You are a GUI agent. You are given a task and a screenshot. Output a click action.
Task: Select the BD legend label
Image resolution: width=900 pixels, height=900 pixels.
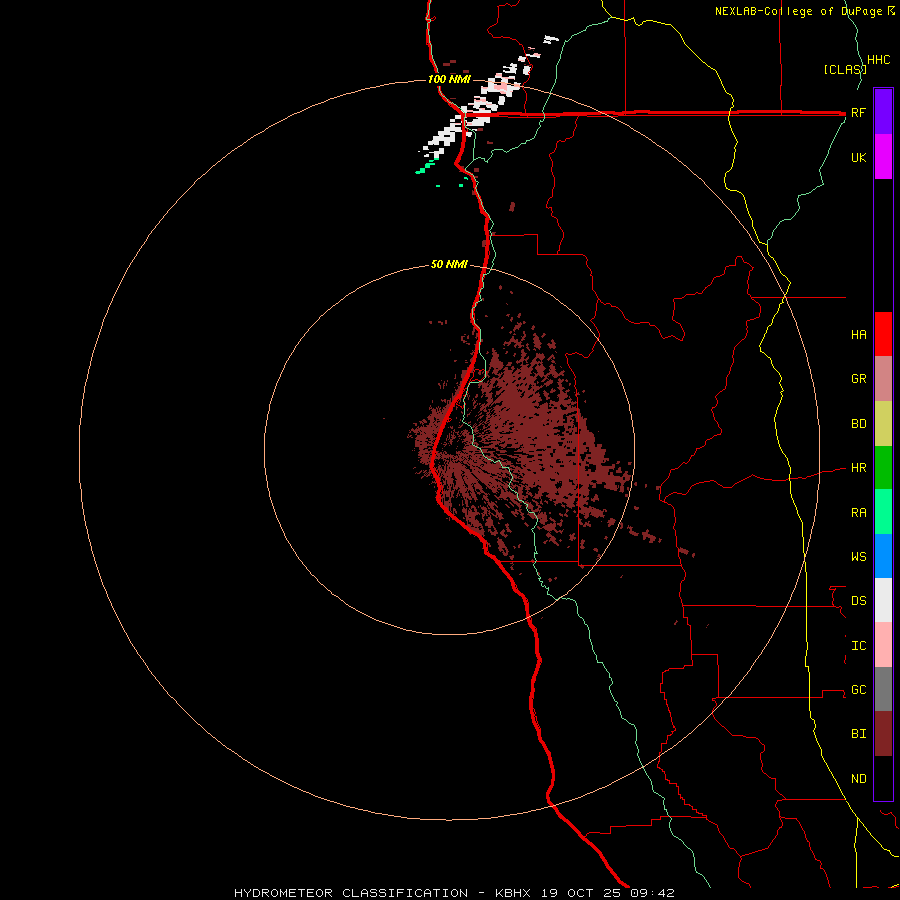(x=859, y=424)
